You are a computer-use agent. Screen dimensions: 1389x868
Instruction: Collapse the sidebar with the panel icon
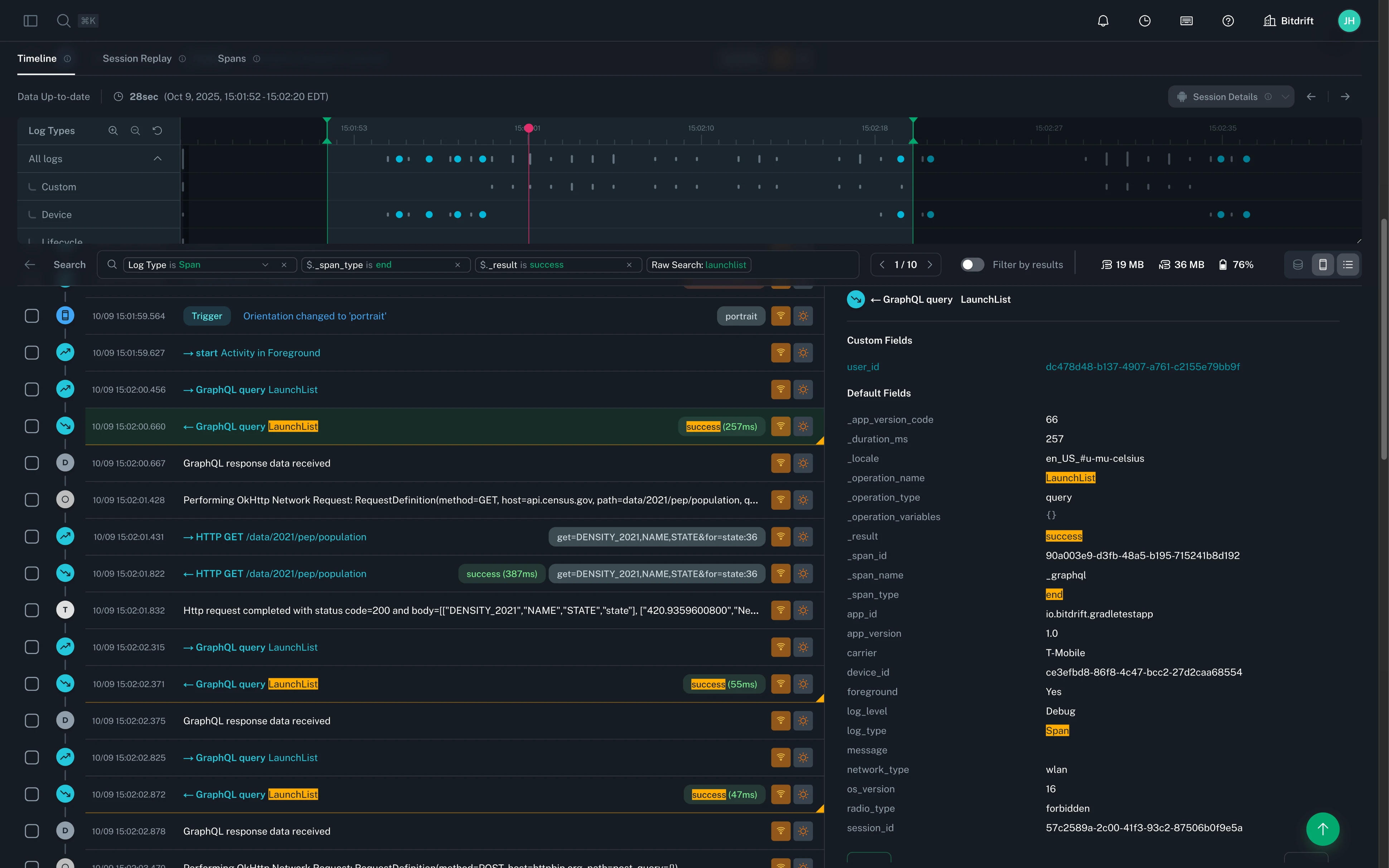click(31, 20)
